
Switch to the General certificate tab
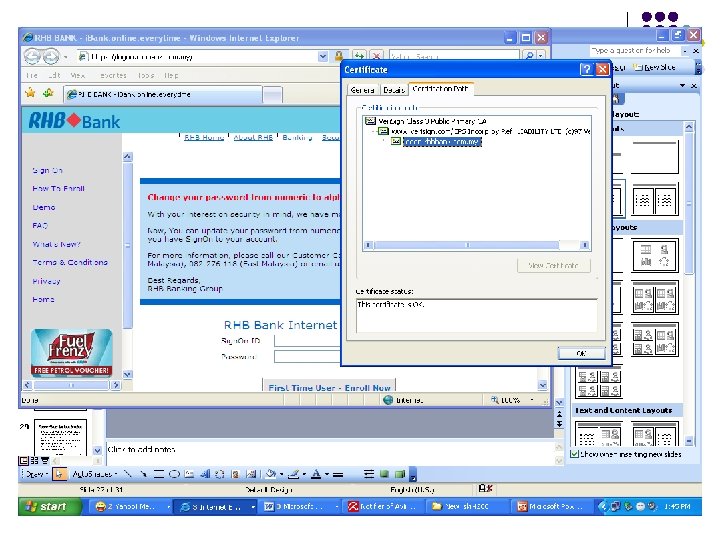(362, 90)
